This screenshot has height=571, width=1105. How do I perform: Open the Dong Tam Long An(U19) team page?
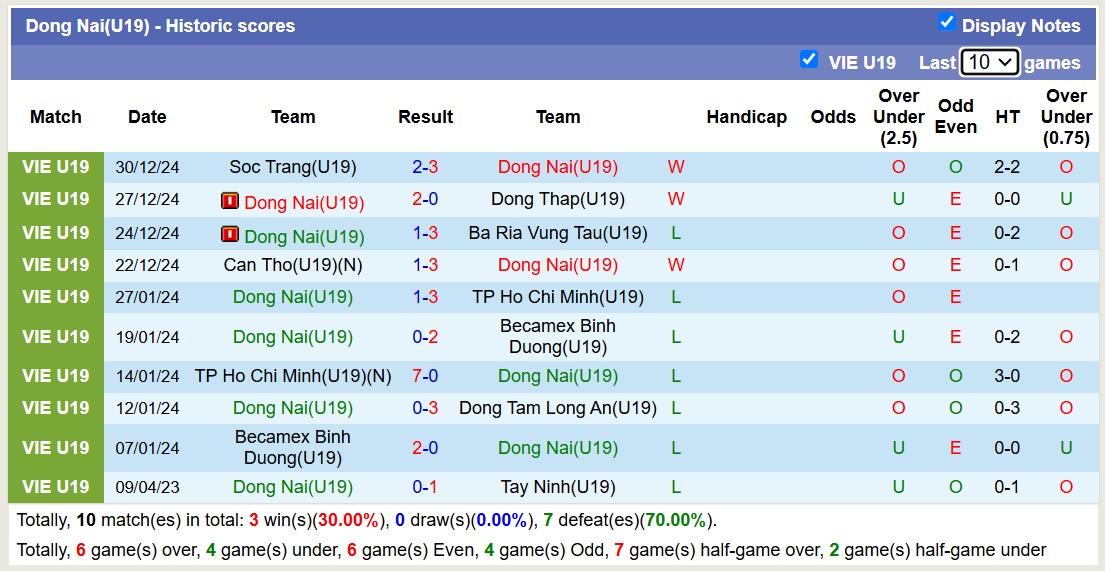(x=557, y=408)
